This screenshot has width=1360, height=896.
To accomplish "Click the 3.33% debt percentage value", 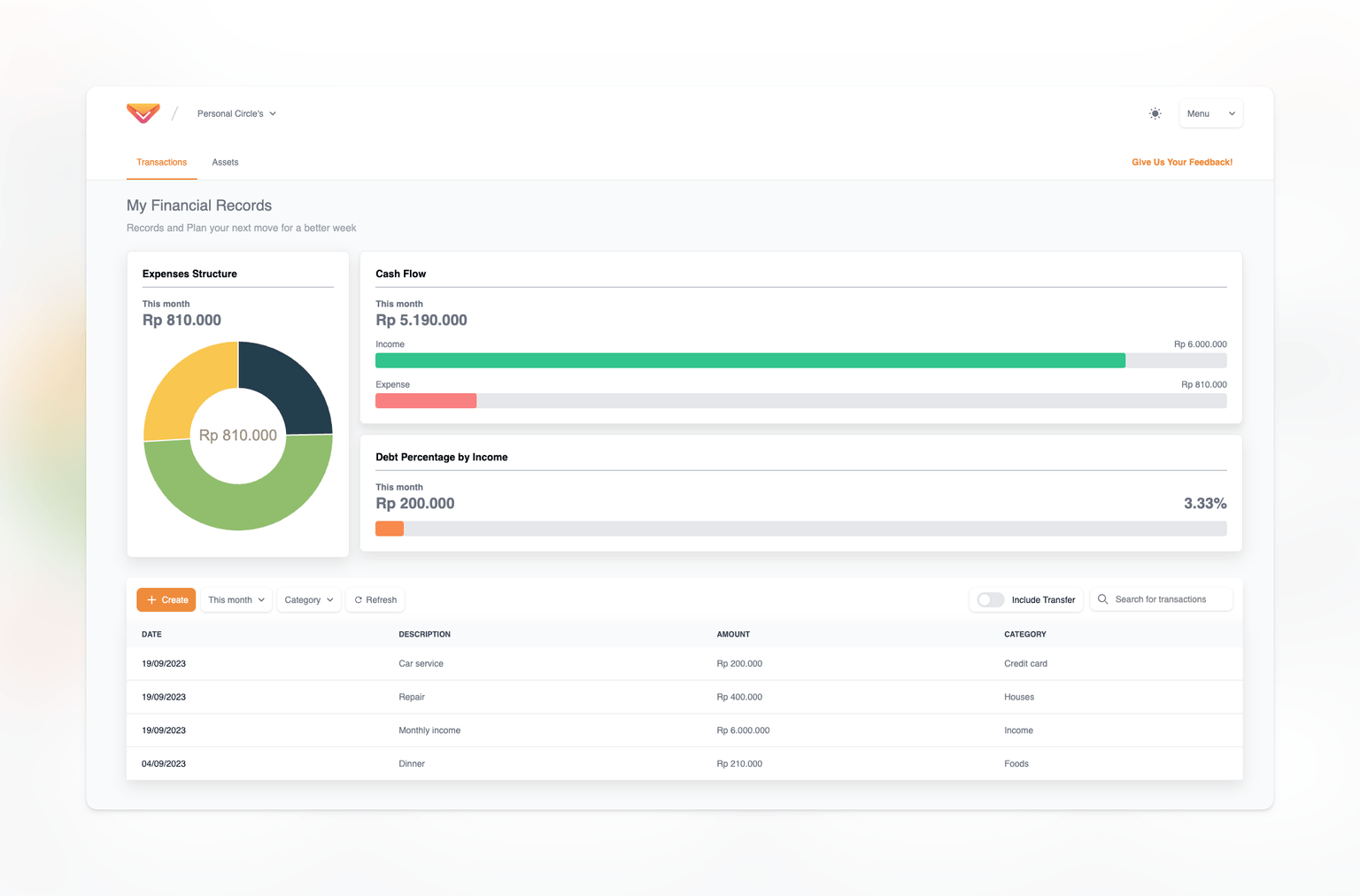I will (1205, 504).
